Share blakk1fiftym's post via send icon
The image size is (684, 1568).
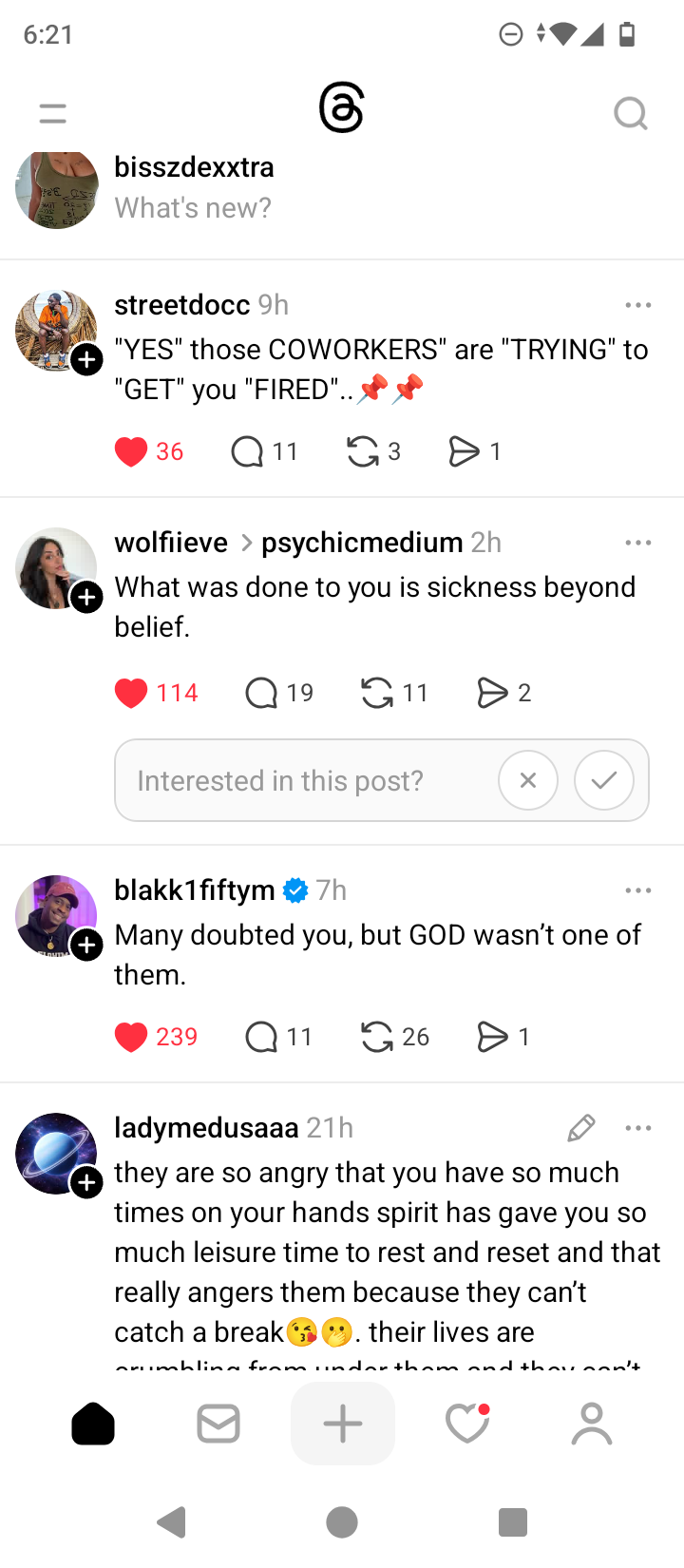tap(492, 1037)
